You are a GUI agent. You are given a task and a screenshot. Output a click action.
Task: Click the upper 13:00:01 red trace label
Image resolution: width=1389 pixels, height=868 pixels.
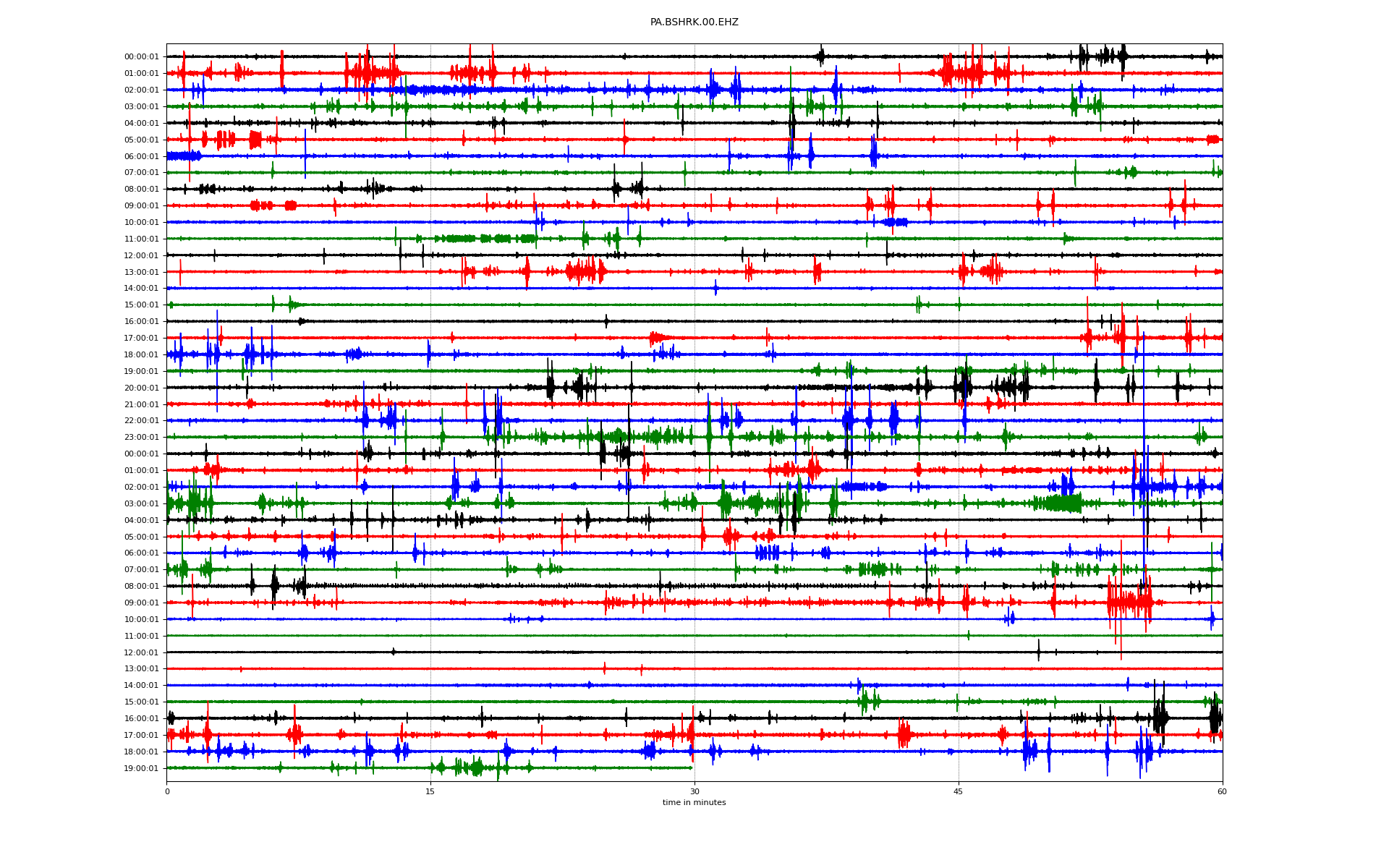point(141,272)
